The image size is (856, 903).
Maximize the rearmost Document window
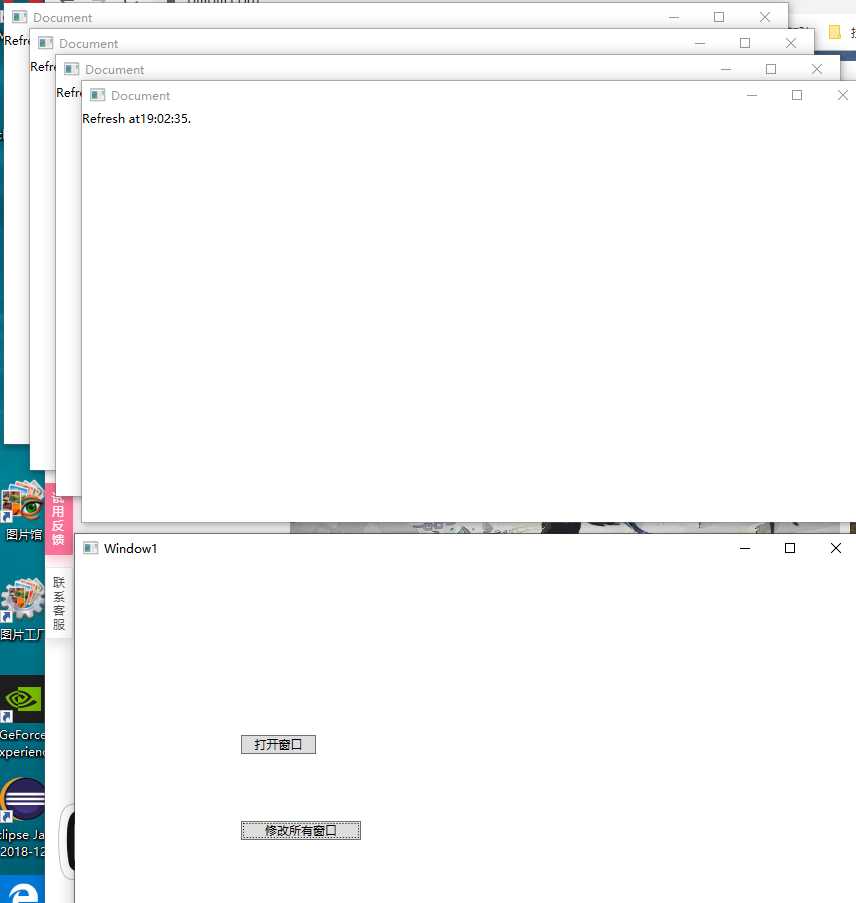pos(719,17)
